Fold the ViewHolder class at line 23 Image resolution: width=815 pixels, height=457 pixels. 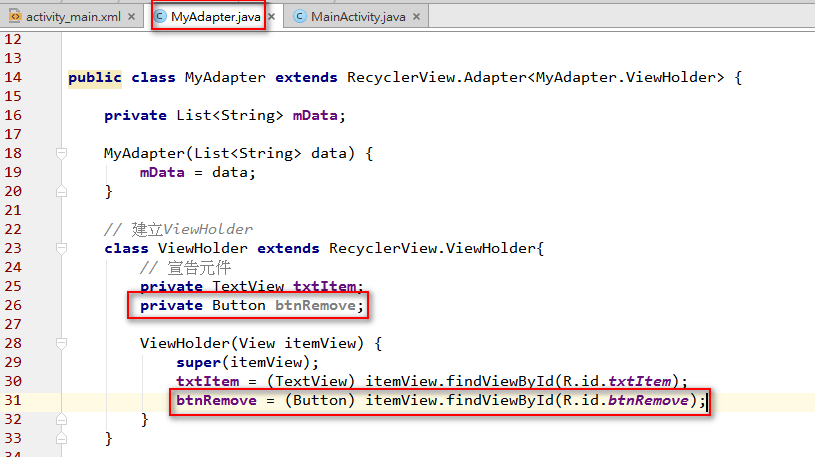coord(61,248)
